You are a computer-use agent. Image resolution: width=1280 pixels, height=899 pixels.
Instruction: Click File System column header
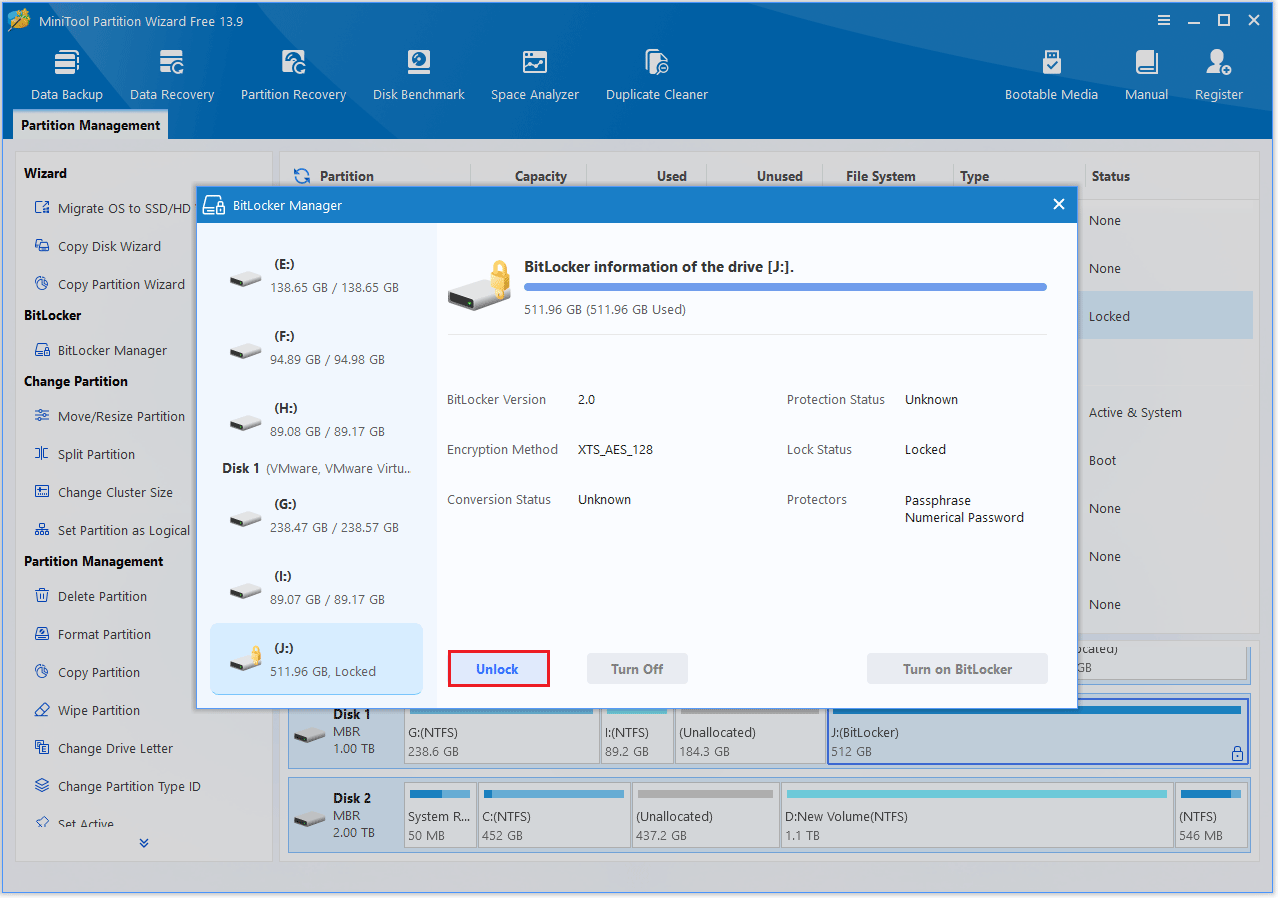[x=881, y=176]
